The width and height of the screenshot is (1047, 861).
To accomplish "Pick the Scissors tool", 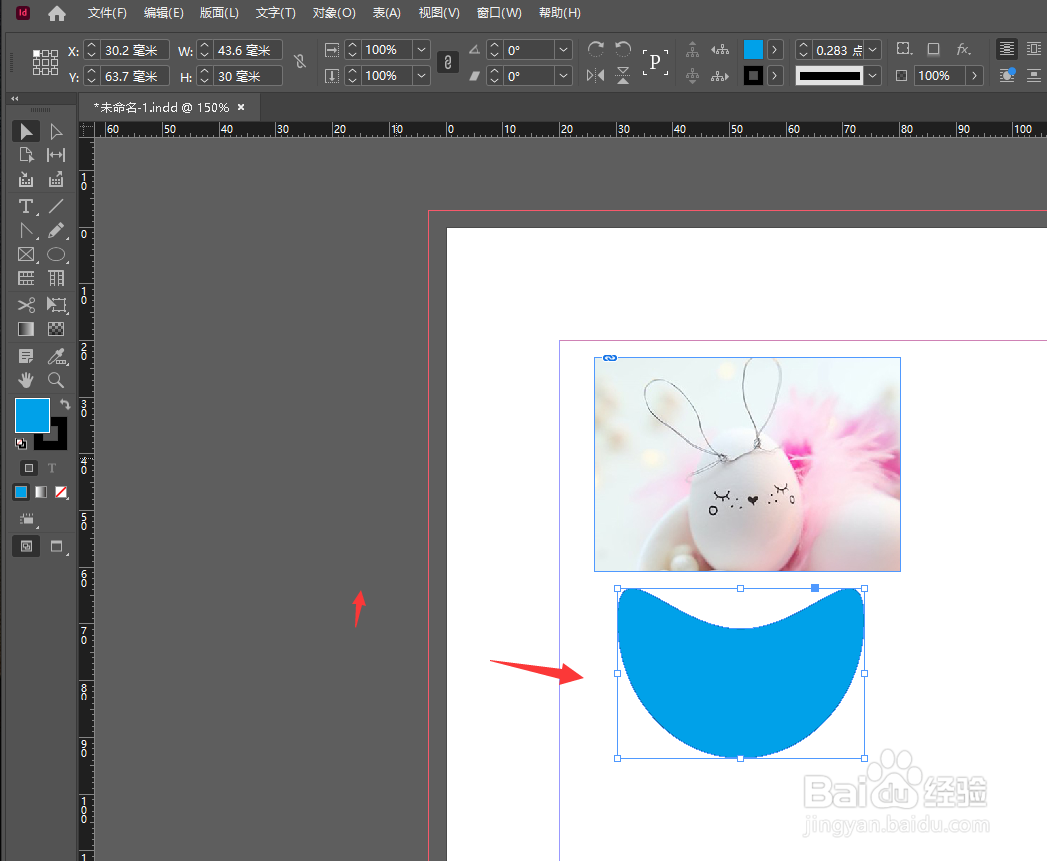I will [x=26, y=305].
